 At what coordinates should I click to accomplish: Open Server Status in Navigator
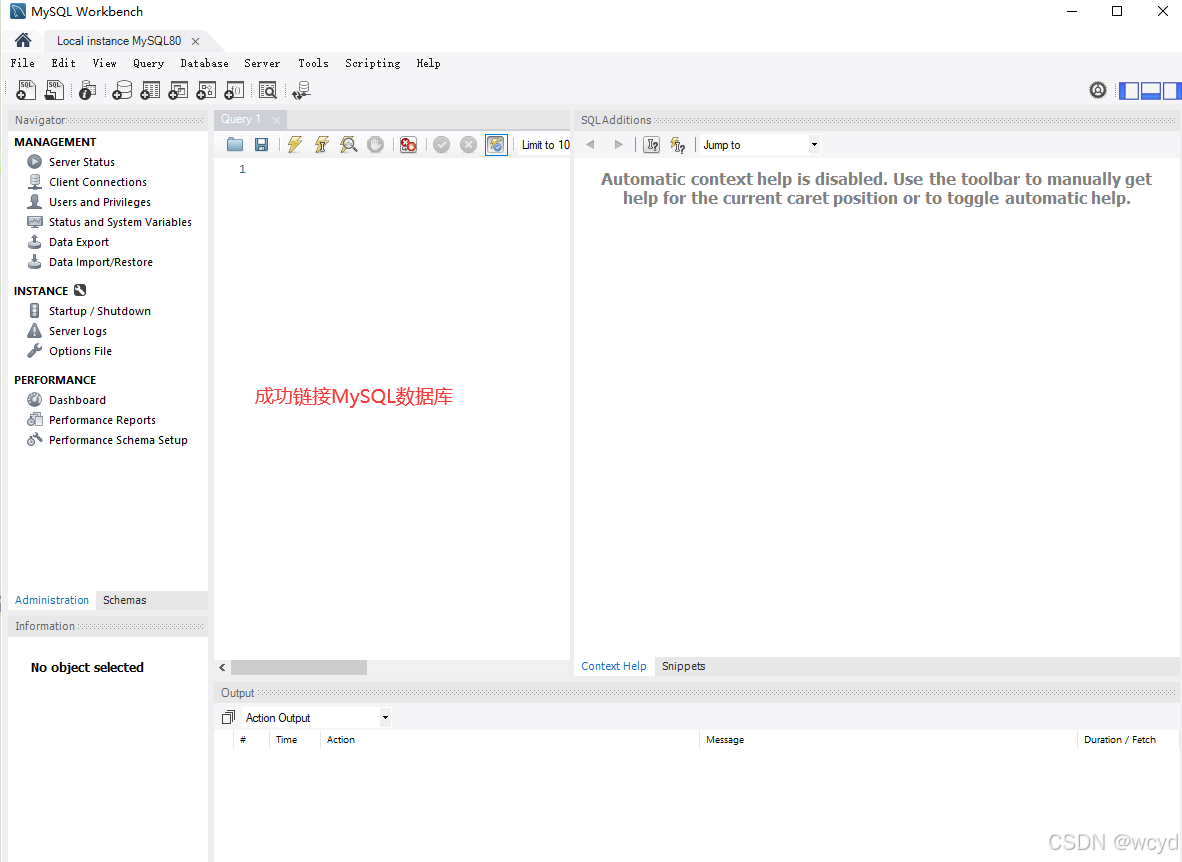click(x=81, y=162)
